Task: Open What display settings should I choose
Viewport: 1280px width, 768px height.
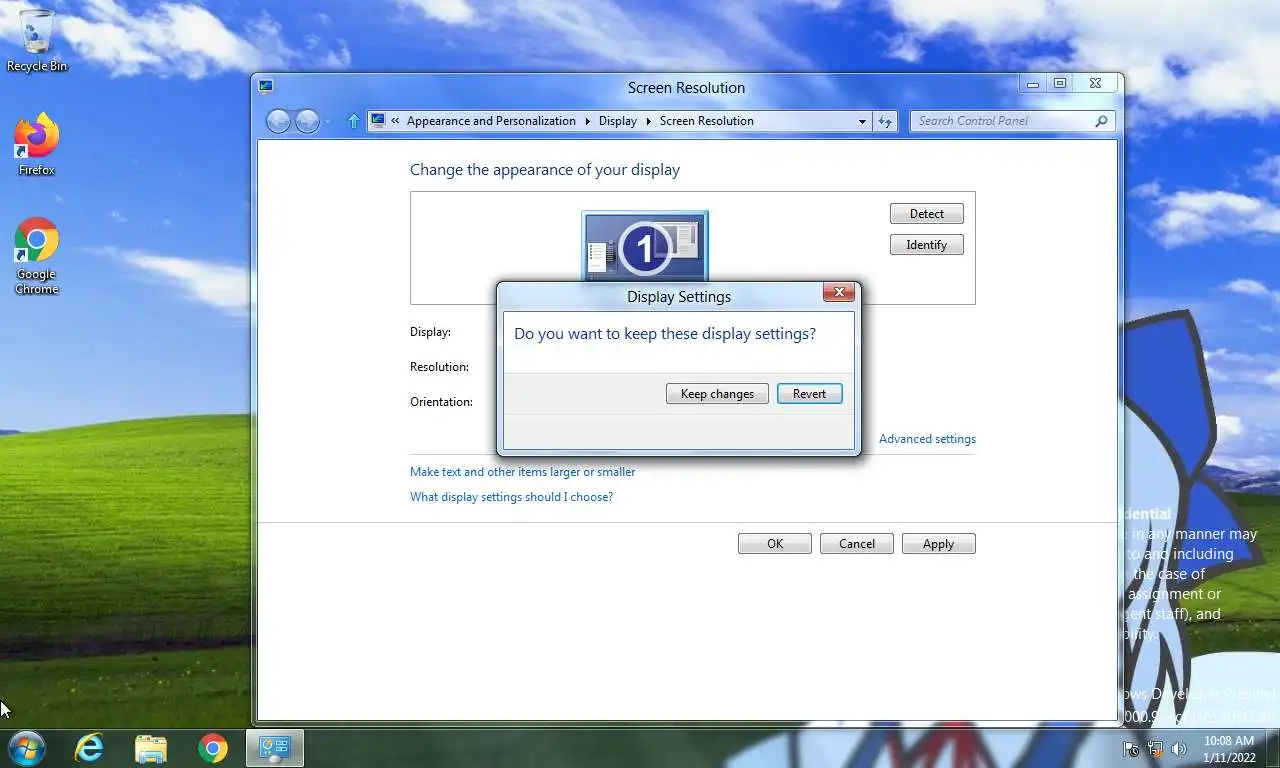Action: (x=511, y=497)
